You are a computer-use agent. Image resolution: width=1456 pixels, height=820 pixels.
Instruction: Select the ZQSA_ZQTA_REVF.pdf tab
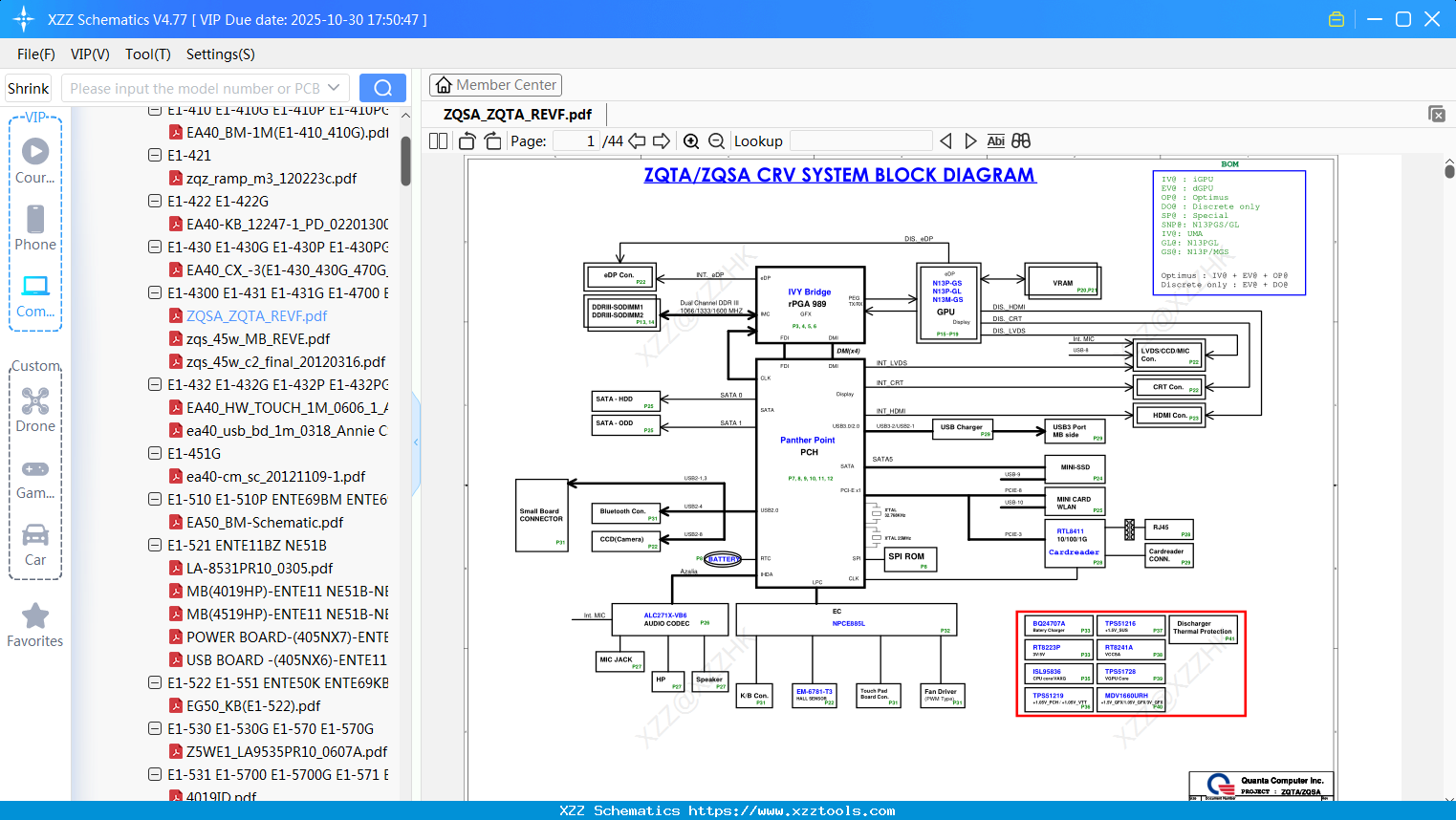(x=517, y=115)
